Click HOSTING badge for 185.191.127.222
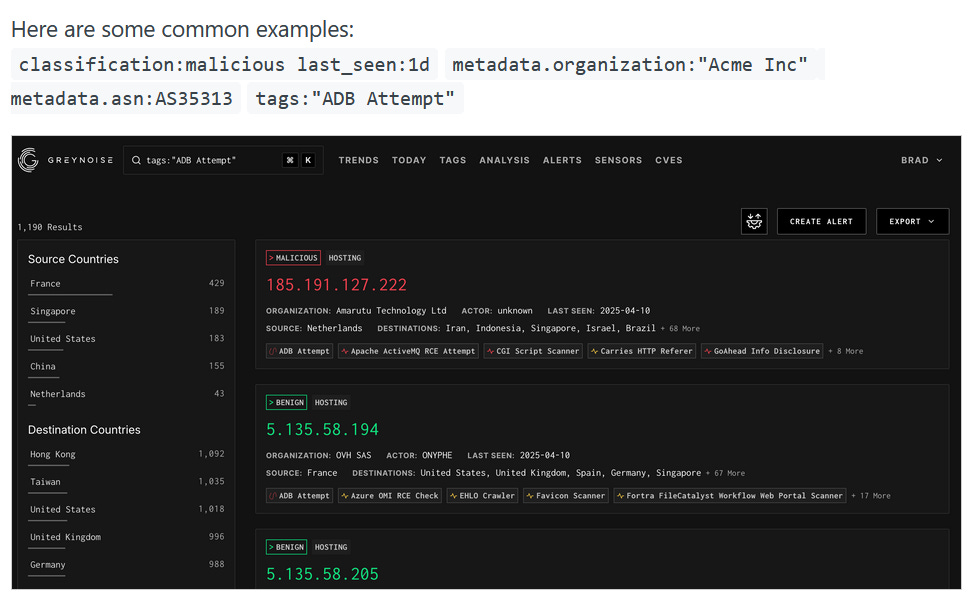 pos(345,258)
